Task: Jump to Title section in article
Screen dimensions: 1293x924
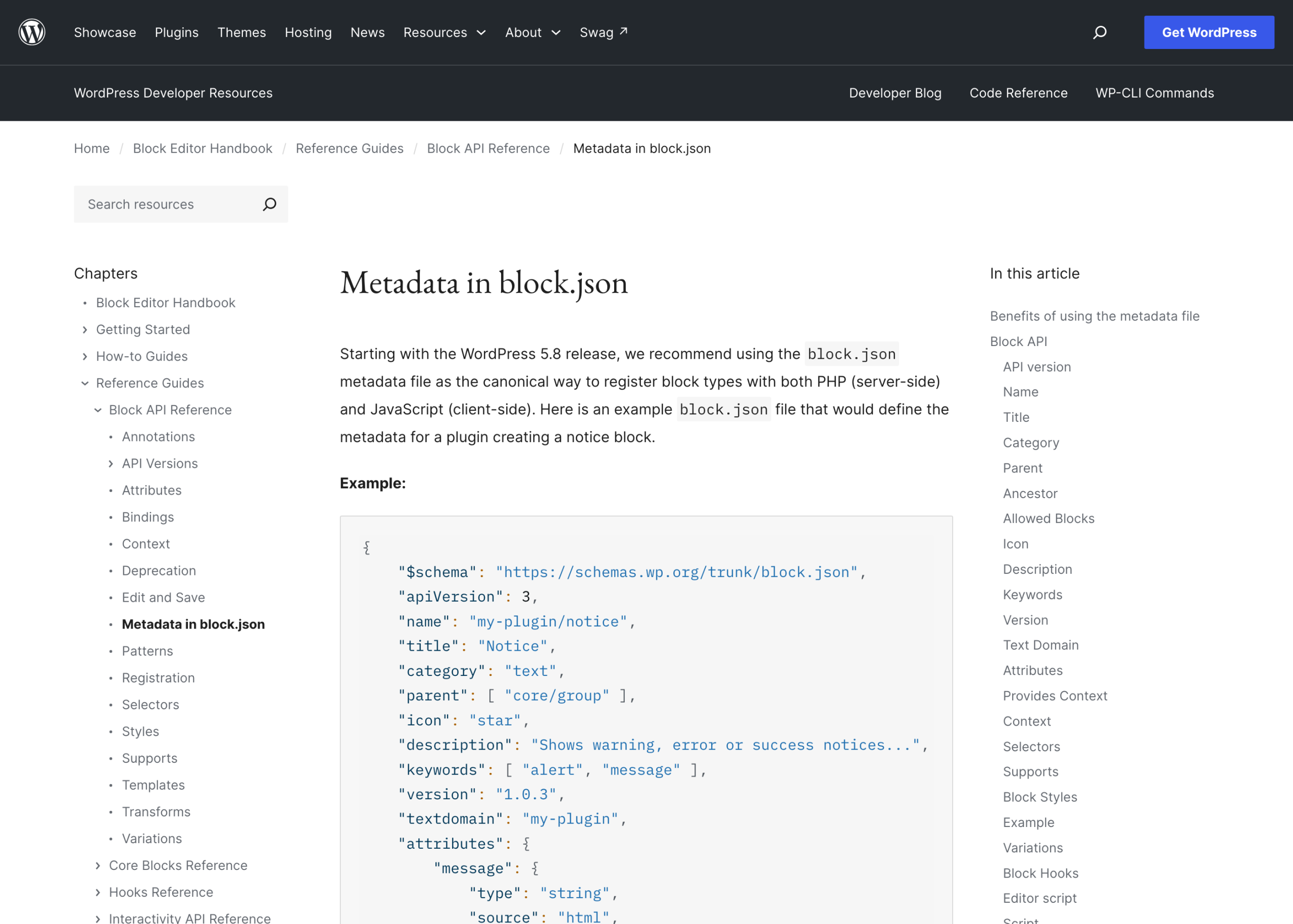Action: (1016, 418)
